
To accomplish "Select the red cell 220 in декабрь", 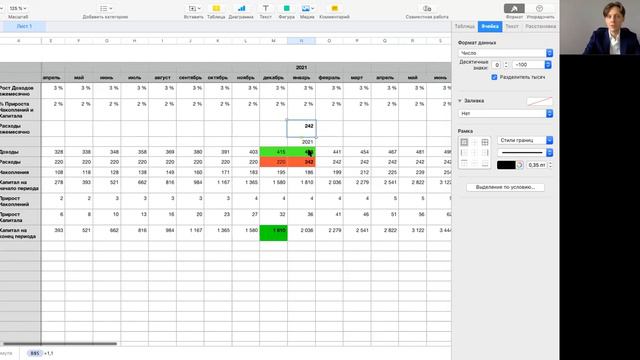I will click(x=273, y=162).
